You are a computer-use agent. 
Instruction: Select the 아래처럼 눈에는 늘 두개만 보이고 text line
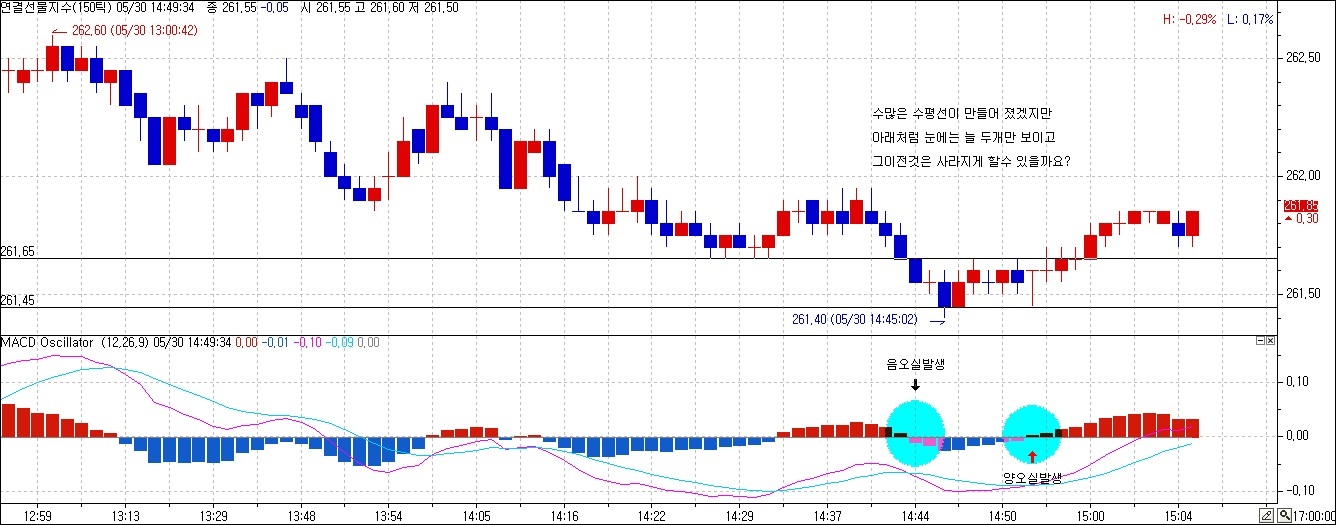(963, 137)
